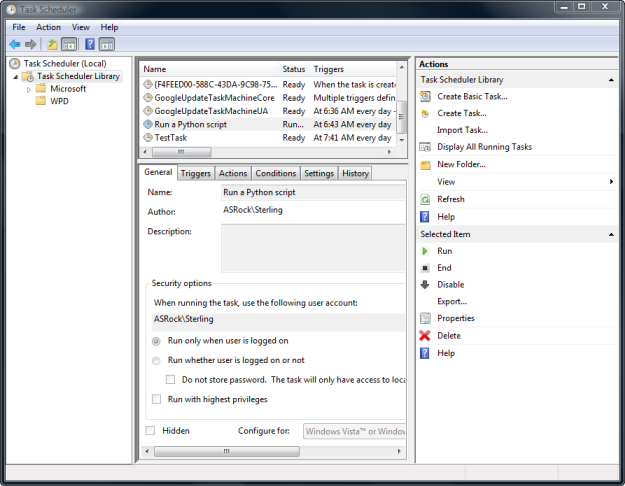The image size is (625, 486).
Task: Click the Up one level folder icon
Action: pos(52,44)
